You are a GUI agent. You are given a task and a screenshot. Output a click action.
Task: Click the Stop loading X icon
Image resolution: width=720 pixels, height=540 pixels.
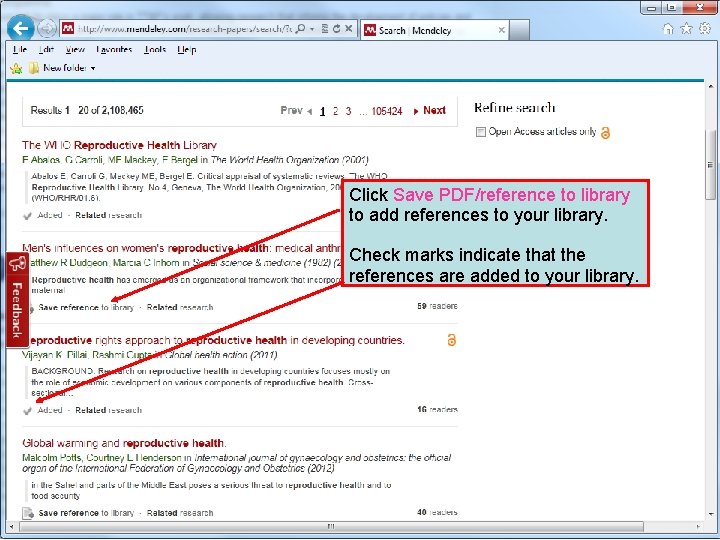pyautogui.click(x=349, y=28)
